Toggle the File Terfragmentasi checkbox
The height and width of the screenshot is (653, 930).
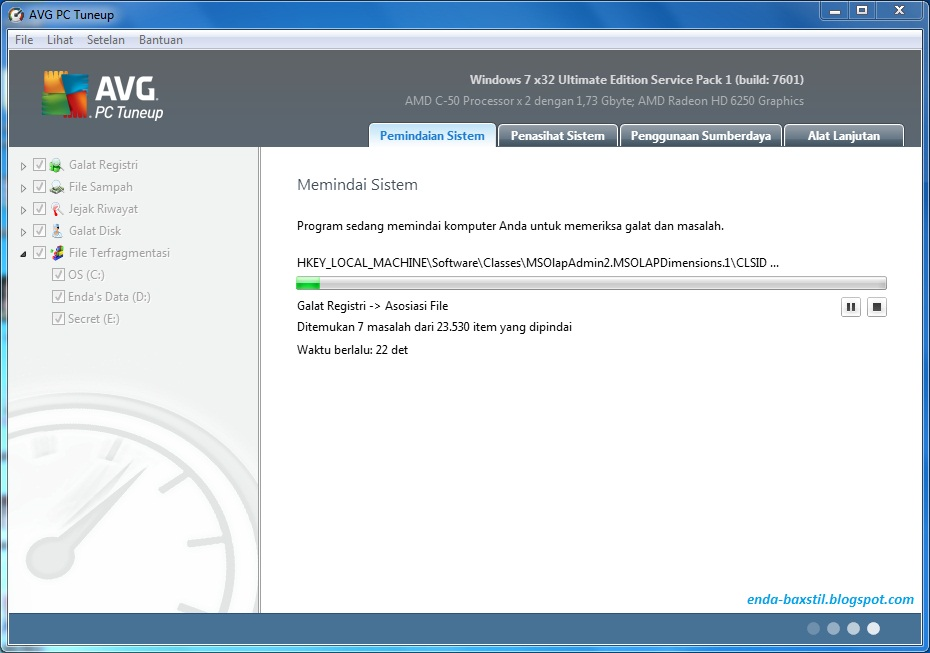[x=39, y=253]
